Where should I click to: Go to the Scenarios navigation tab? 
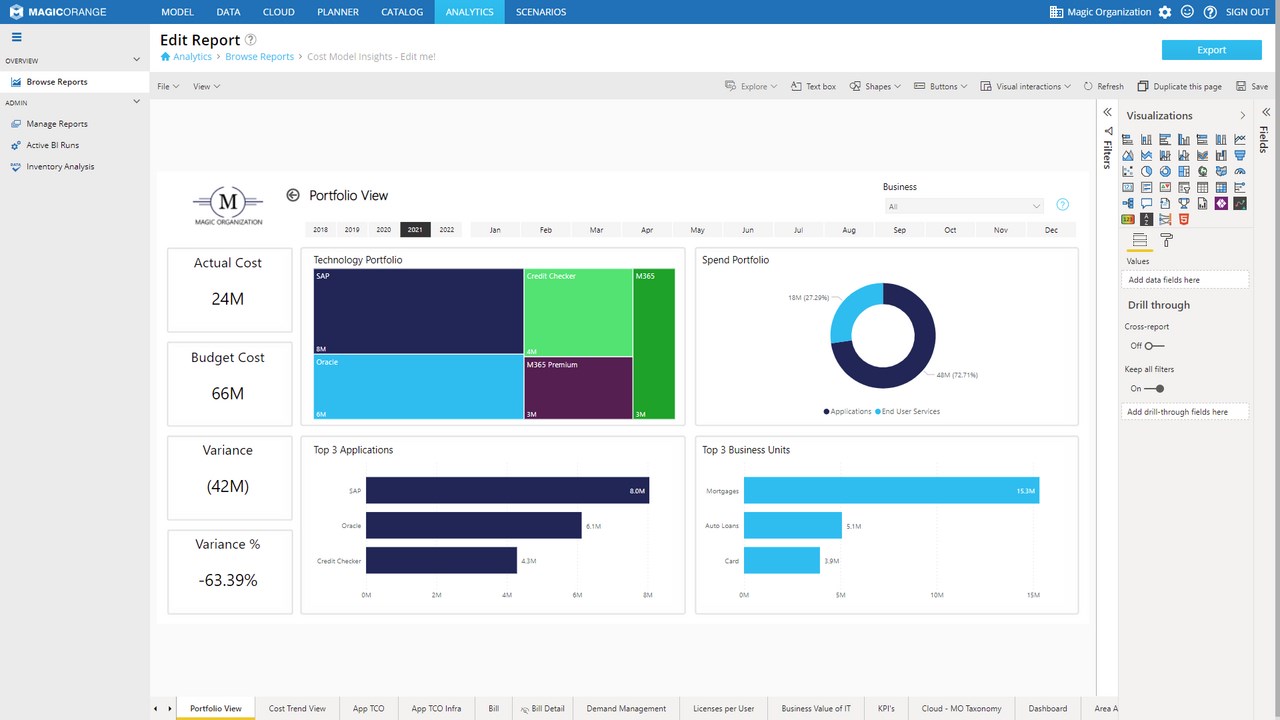(x=540, y=12)
